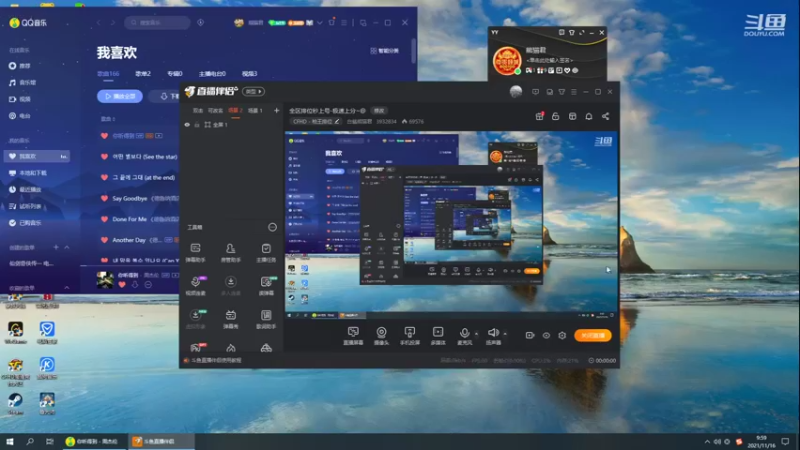The image size is (800, 450).
Task: Open the lyrics assistant tool icon
Action: pos(266,318)
